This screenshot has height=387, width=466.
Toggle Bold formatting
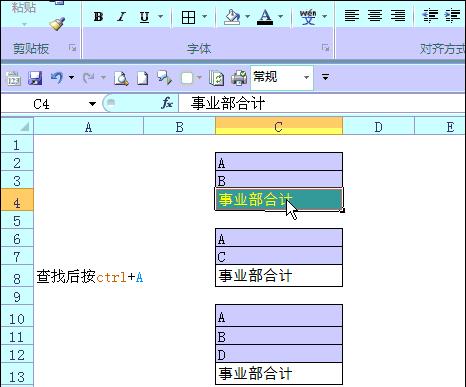98,16
